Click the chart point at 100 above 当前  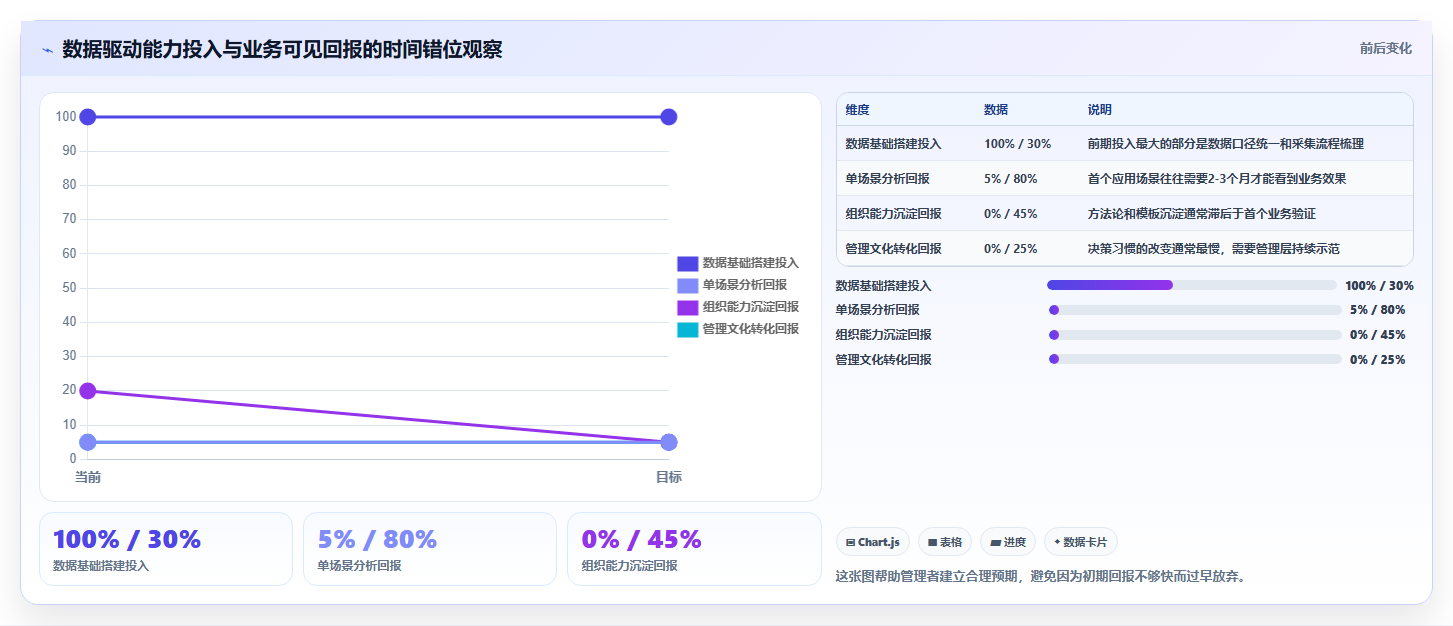(x=88, y=117)
